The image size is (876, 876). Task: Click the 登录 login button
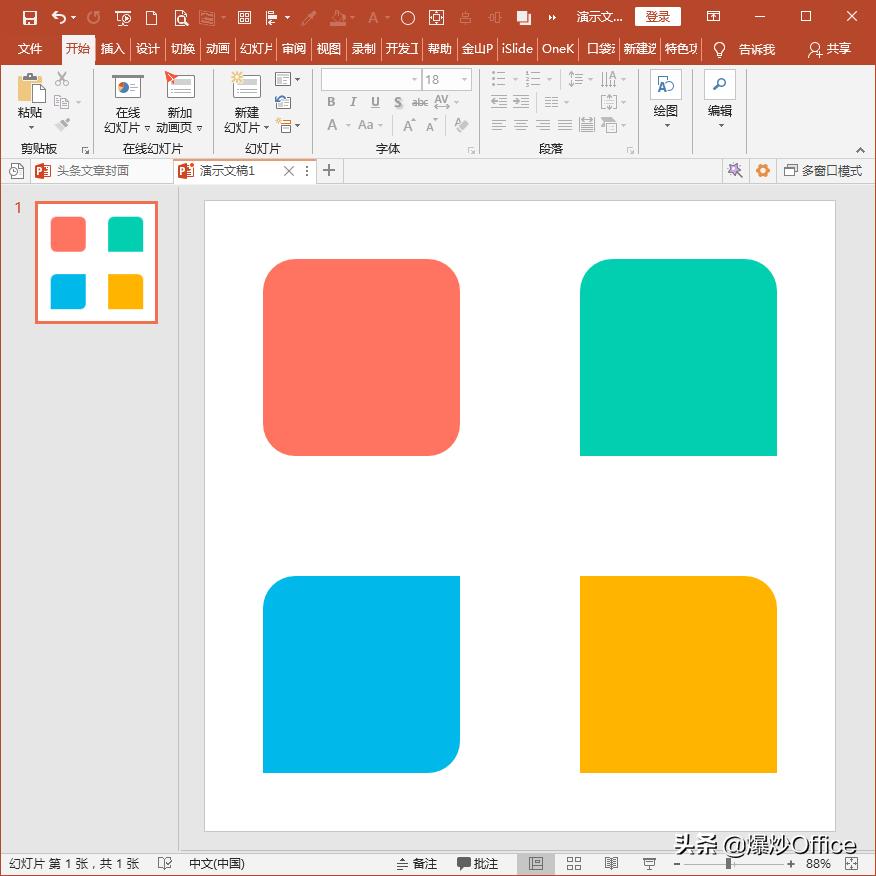coord(658,17)
